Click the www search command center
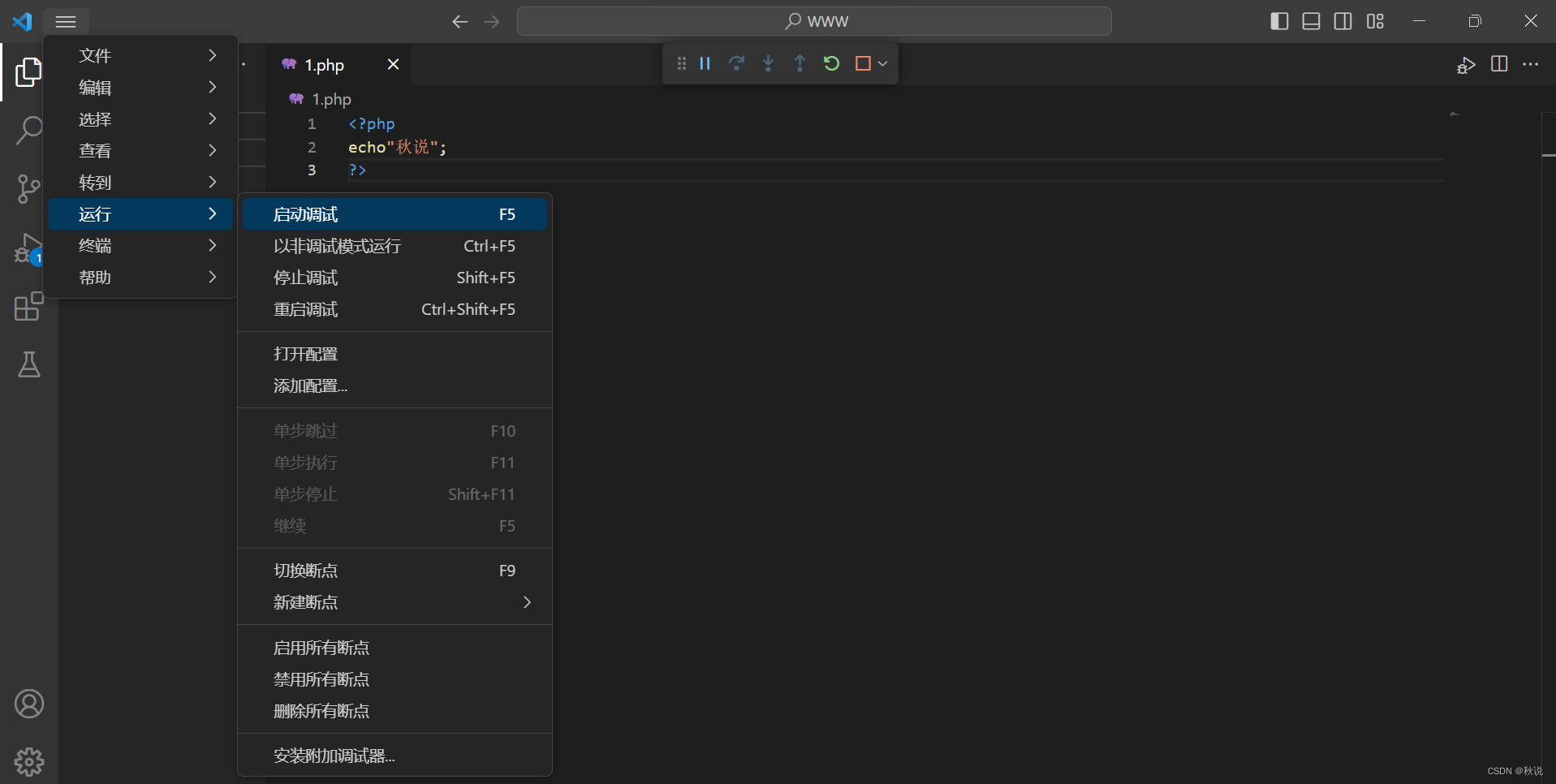This screenshot has height=784, width=1556. pos(814,21)
